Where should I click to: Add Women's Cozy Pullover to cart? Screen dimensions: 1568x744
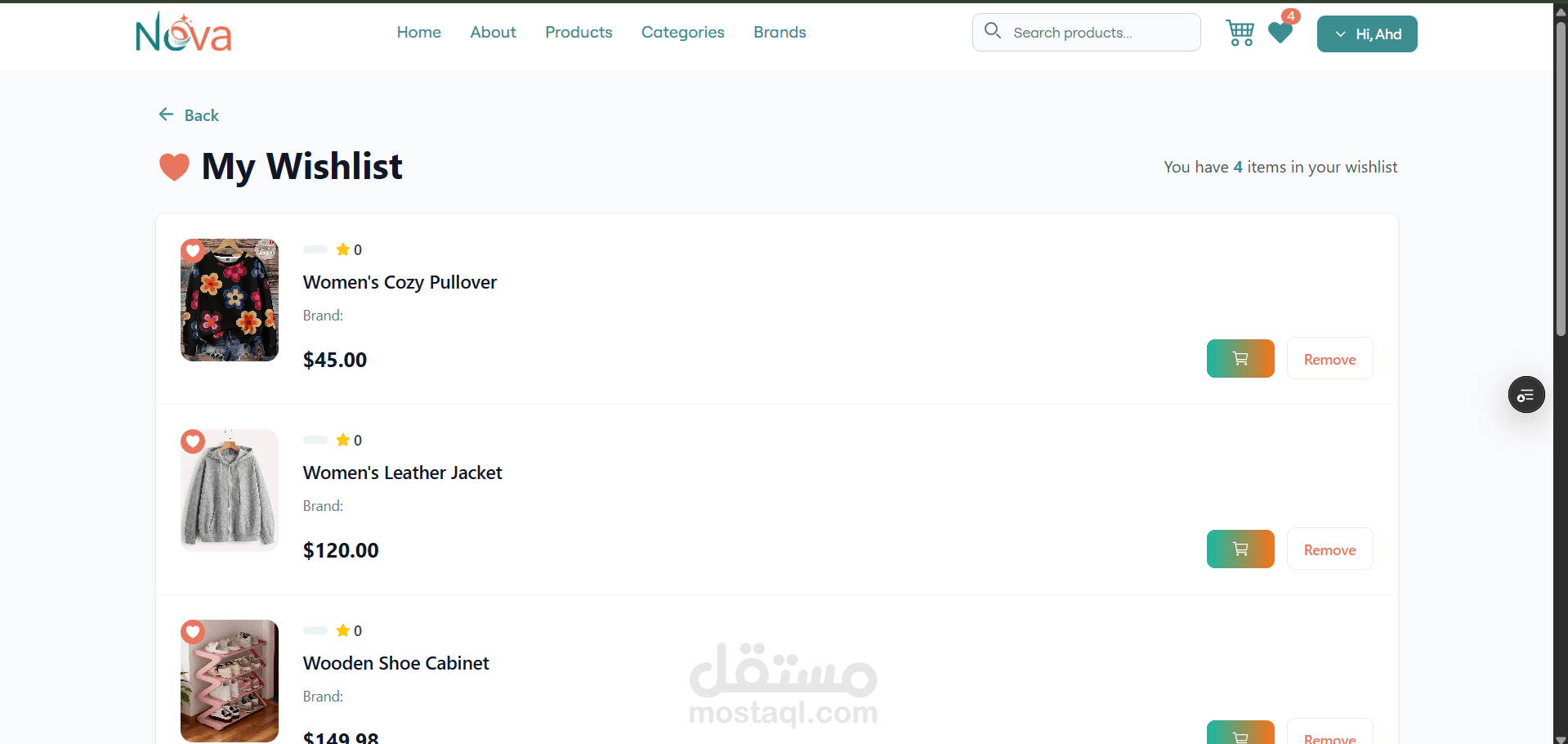click(x=1240, y=358)
